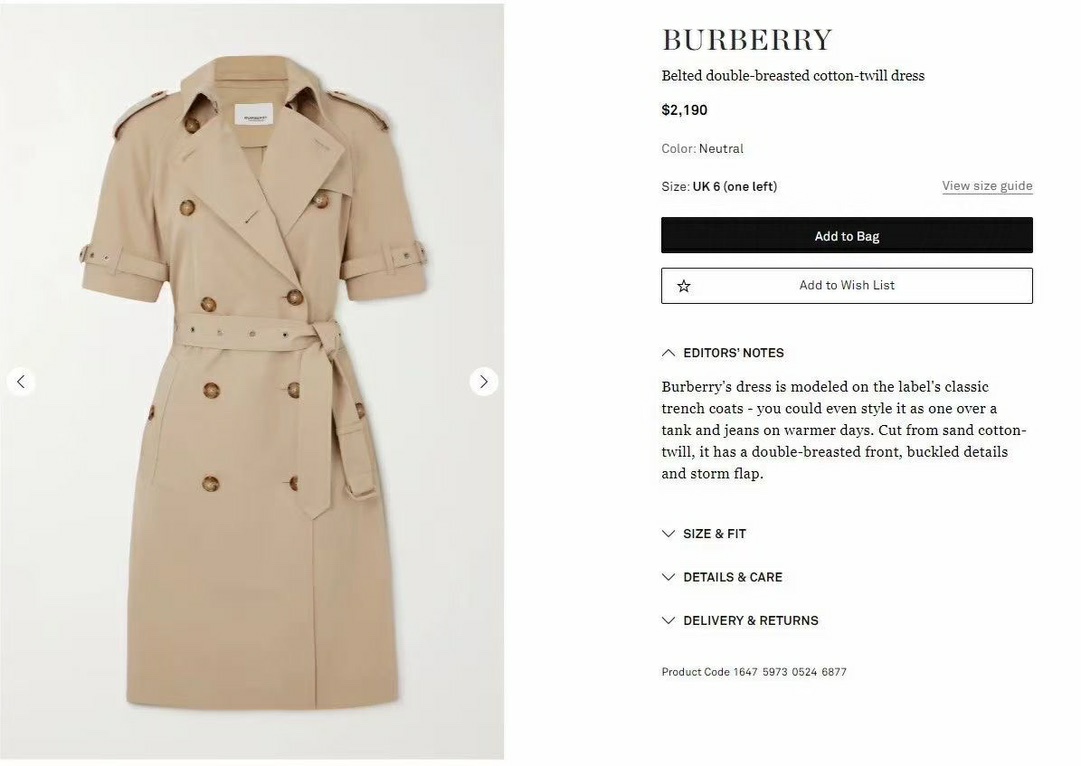1081x766 pixels.
Task: Click the Add to Wish List text
Action: tap(847, 285)
